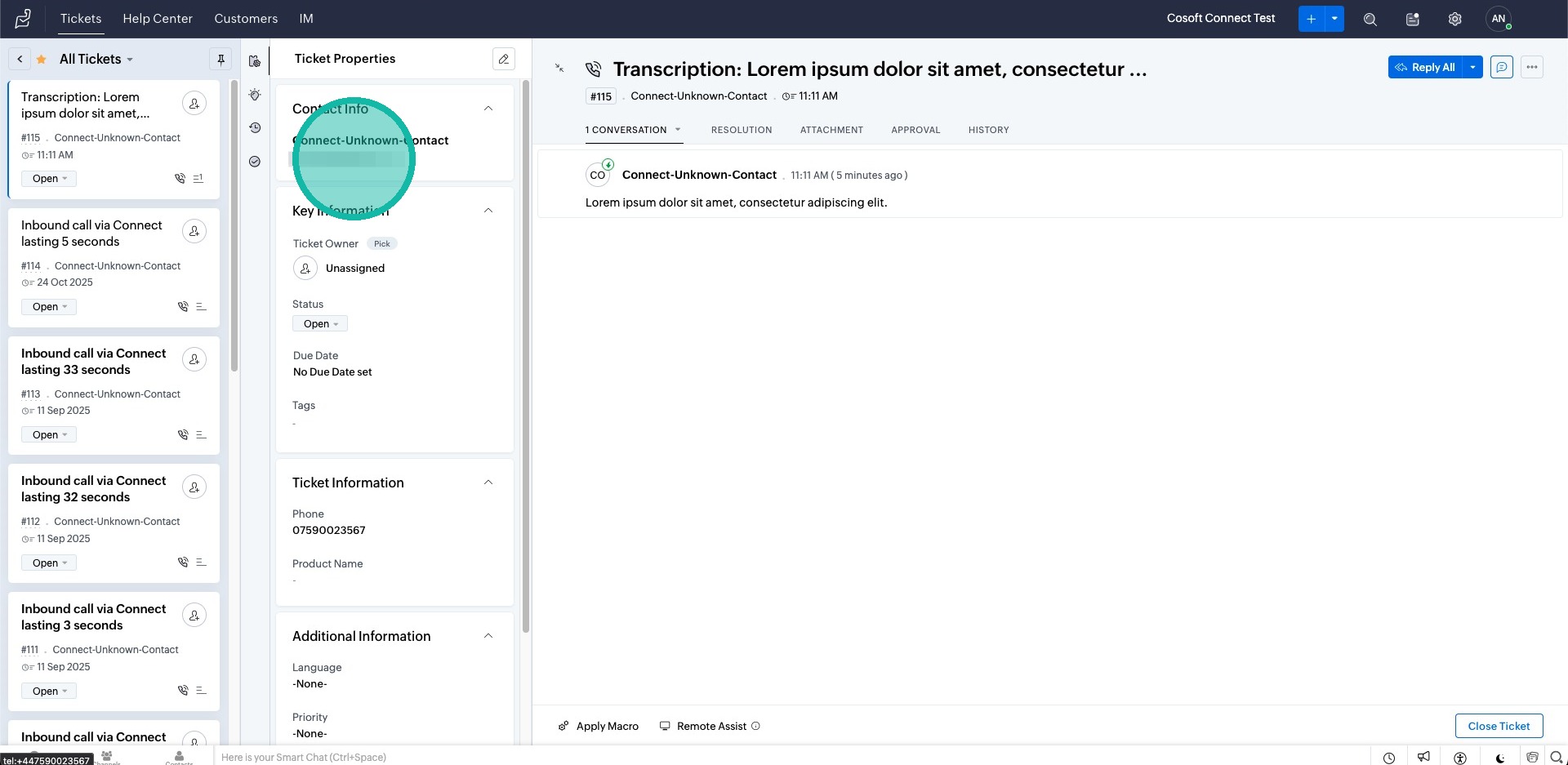The image size is (1568, 765).
Task: Assign ticket #112 using the agent icon
Action: (194, 487)
